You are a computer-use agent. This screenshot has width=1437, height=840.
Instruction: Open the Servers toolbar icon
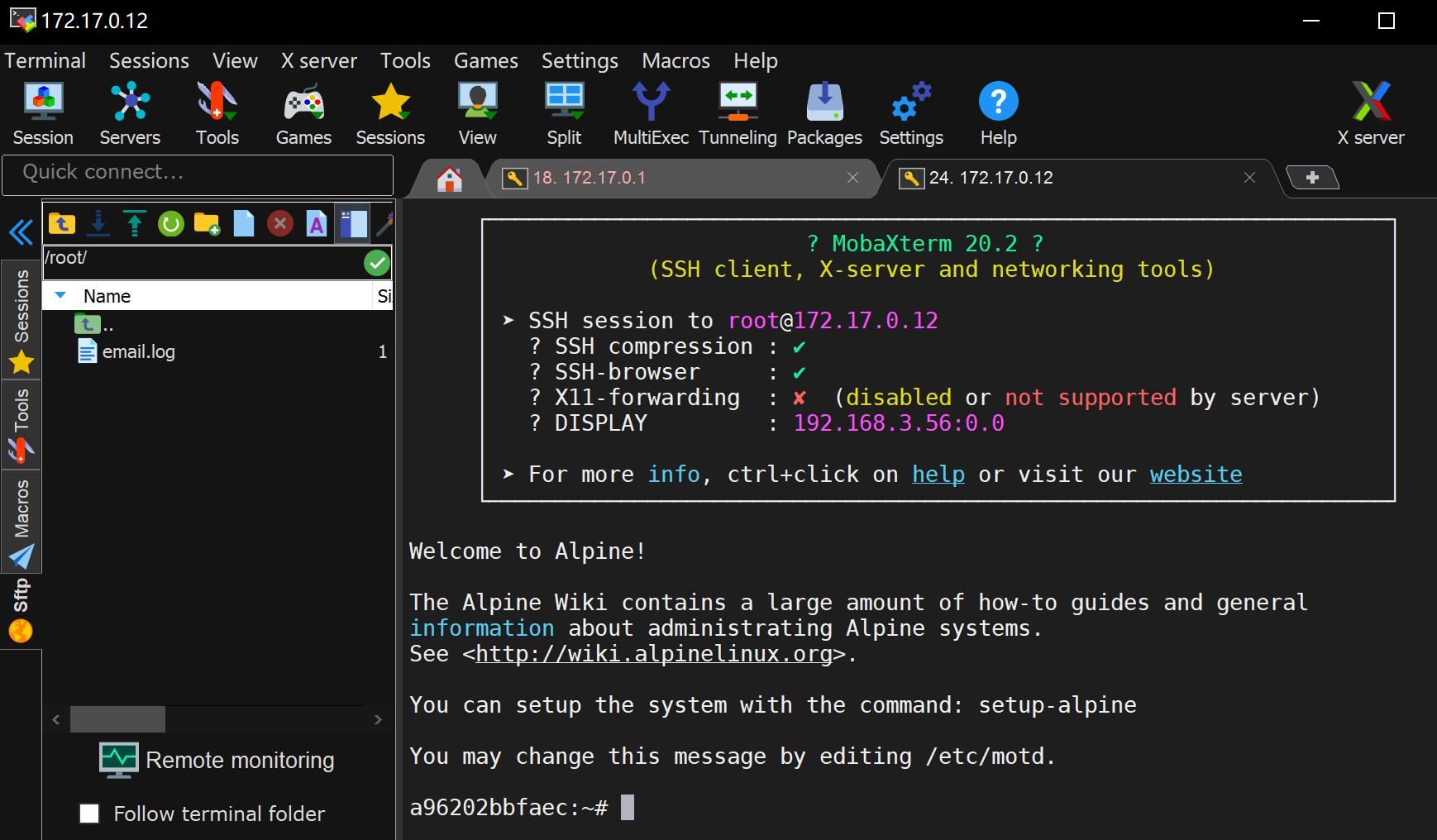130,114
